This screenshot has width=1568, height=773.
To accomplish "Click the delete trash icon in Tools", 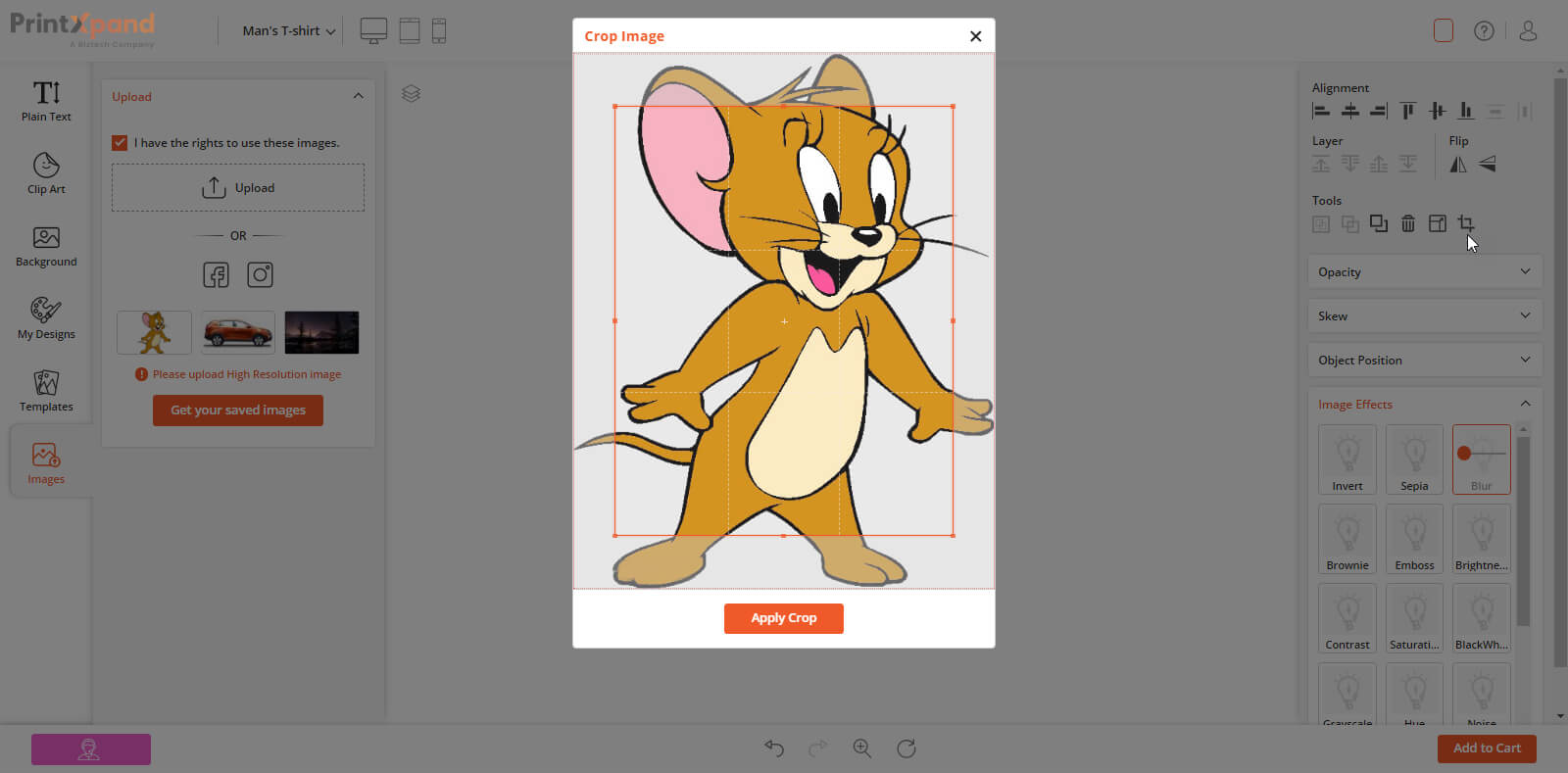I will point(1407,223).
